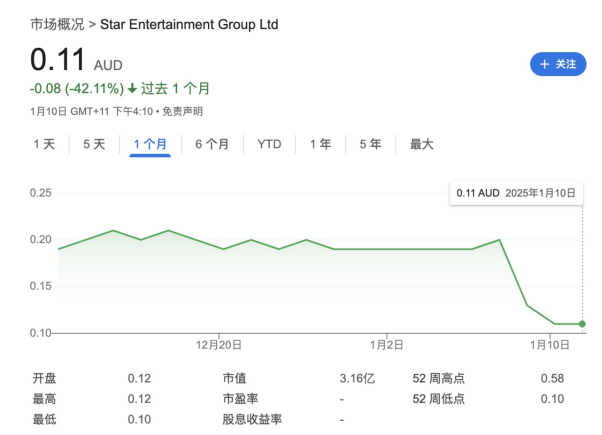Switch to the 5 天 range tab
The width and height of the screenshot is (602, 435).
[x=94, y=144]
